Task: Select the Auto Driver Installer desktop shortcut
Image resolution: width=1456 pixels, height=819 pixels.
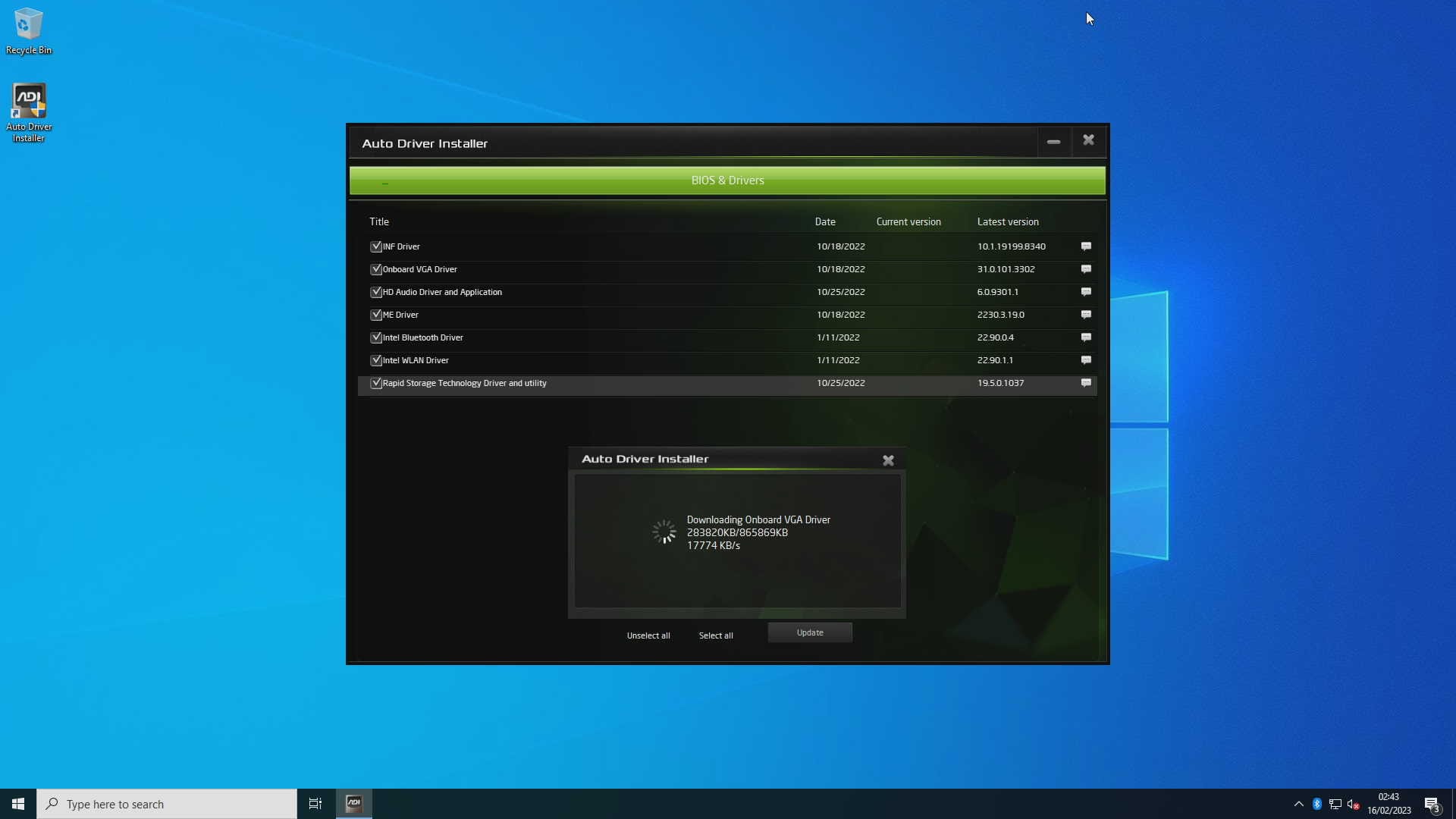Action: tap(29, 112)
